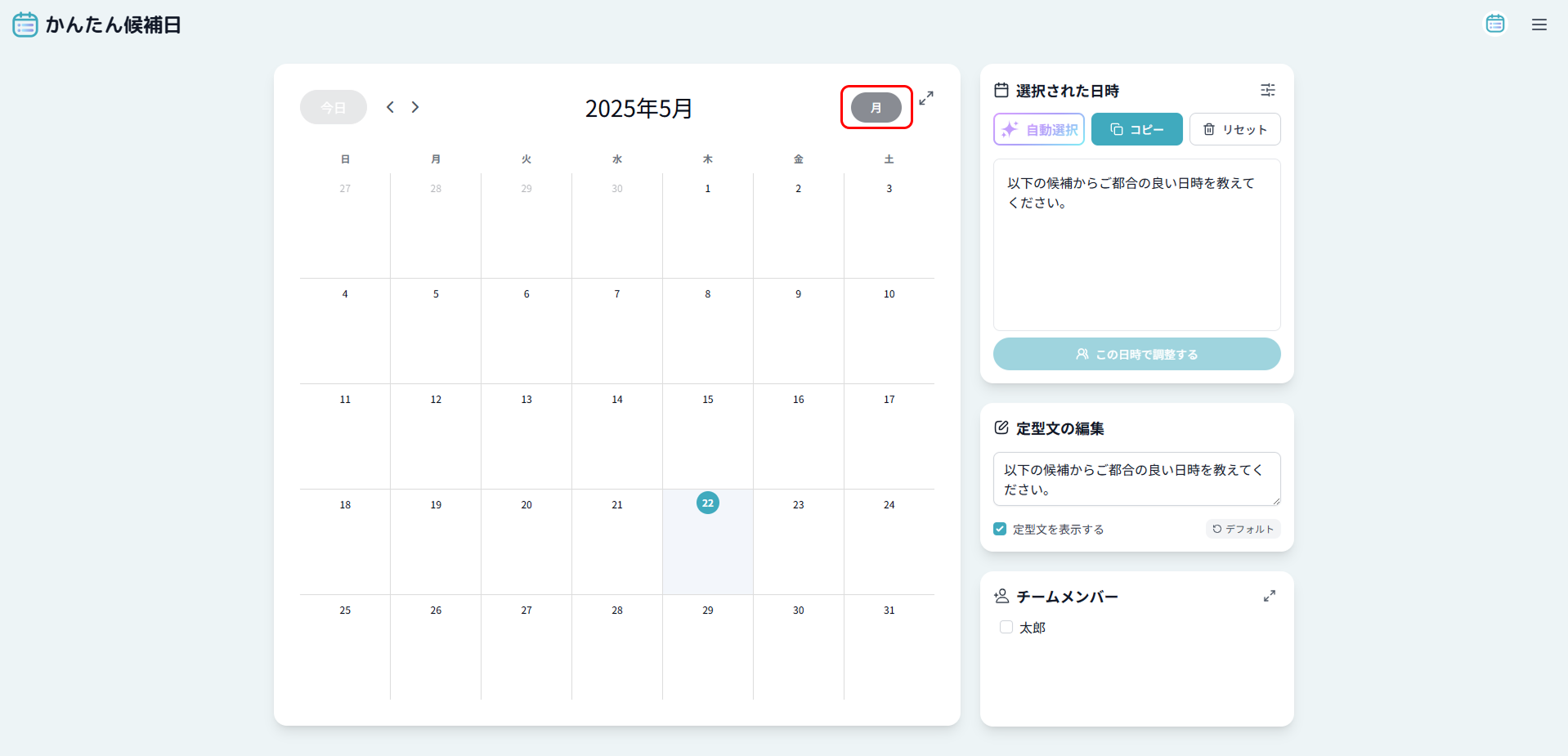Expand the チームメンバー panel
Image resolution: width=1568 pixels, height=756 pixels.
[x=1270, y=596]
